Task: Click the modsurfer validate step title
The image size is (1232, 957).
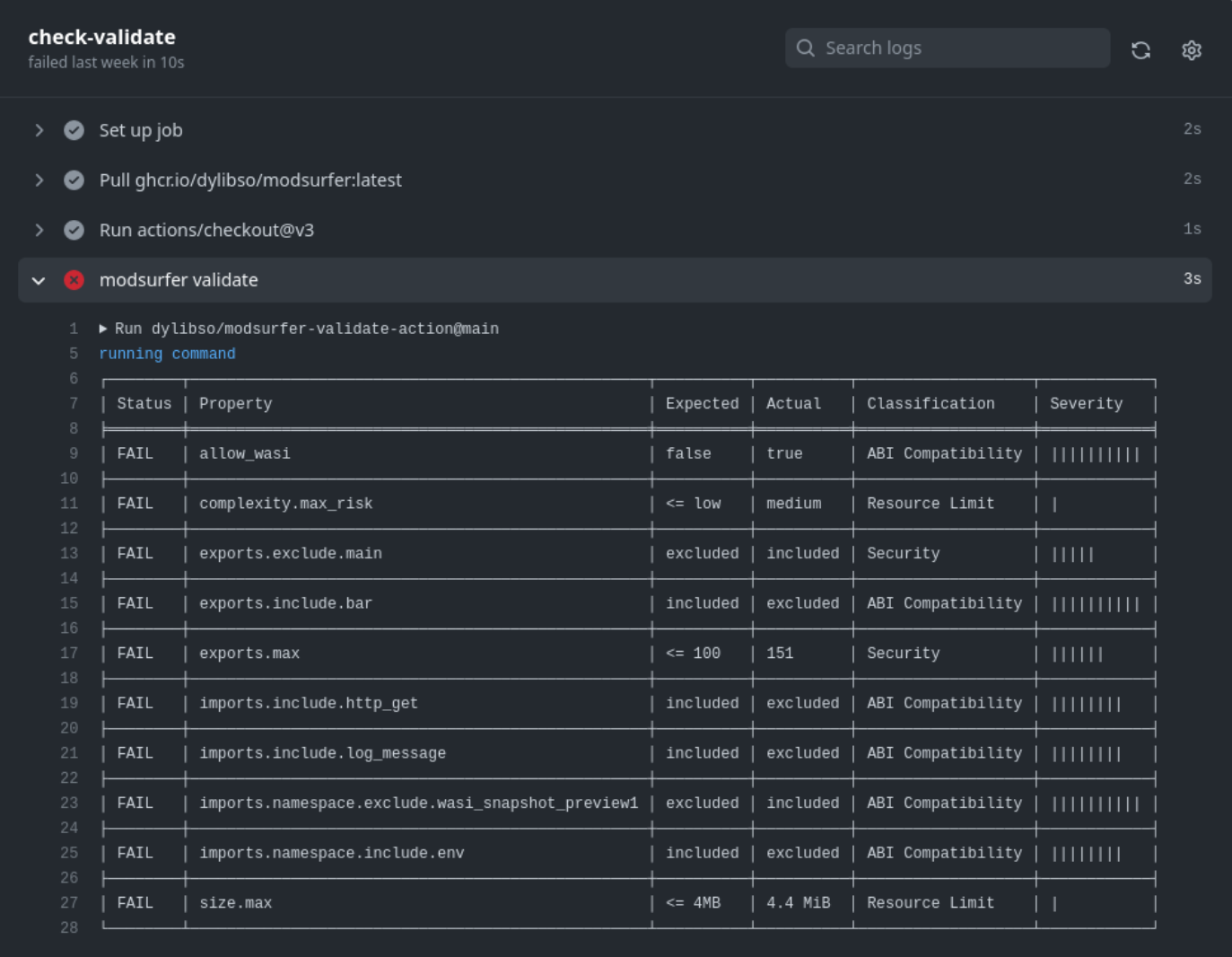Action: point(179,280)
